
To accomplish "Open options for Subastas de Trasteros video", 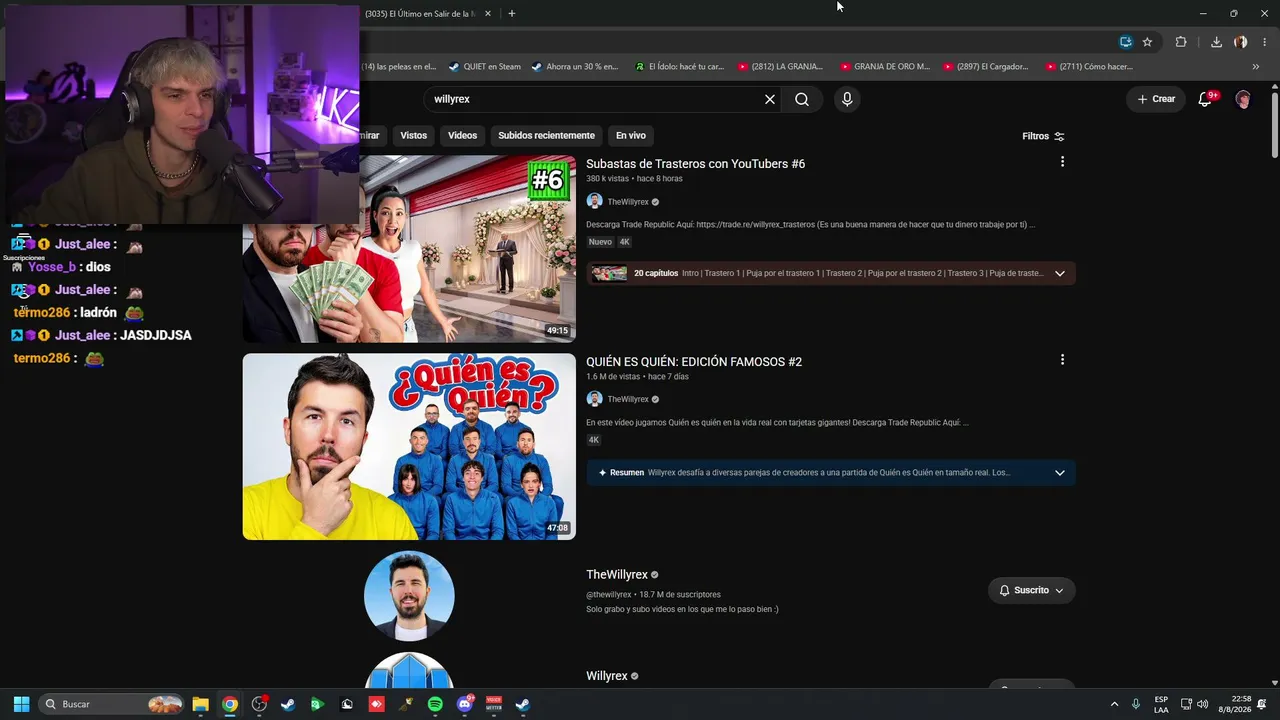I will click(1062, 162).
